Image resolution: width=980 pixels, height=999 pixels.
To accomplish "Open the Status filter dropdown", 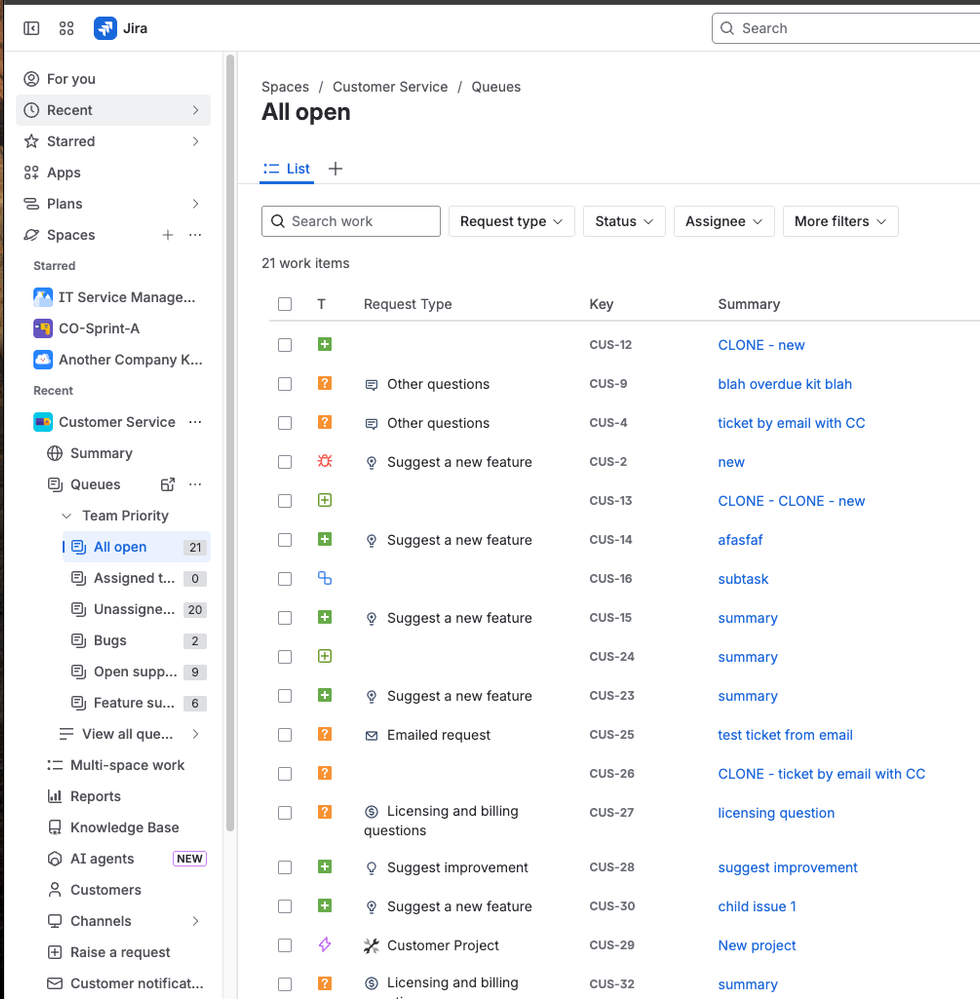I will (x=624, y=221).
